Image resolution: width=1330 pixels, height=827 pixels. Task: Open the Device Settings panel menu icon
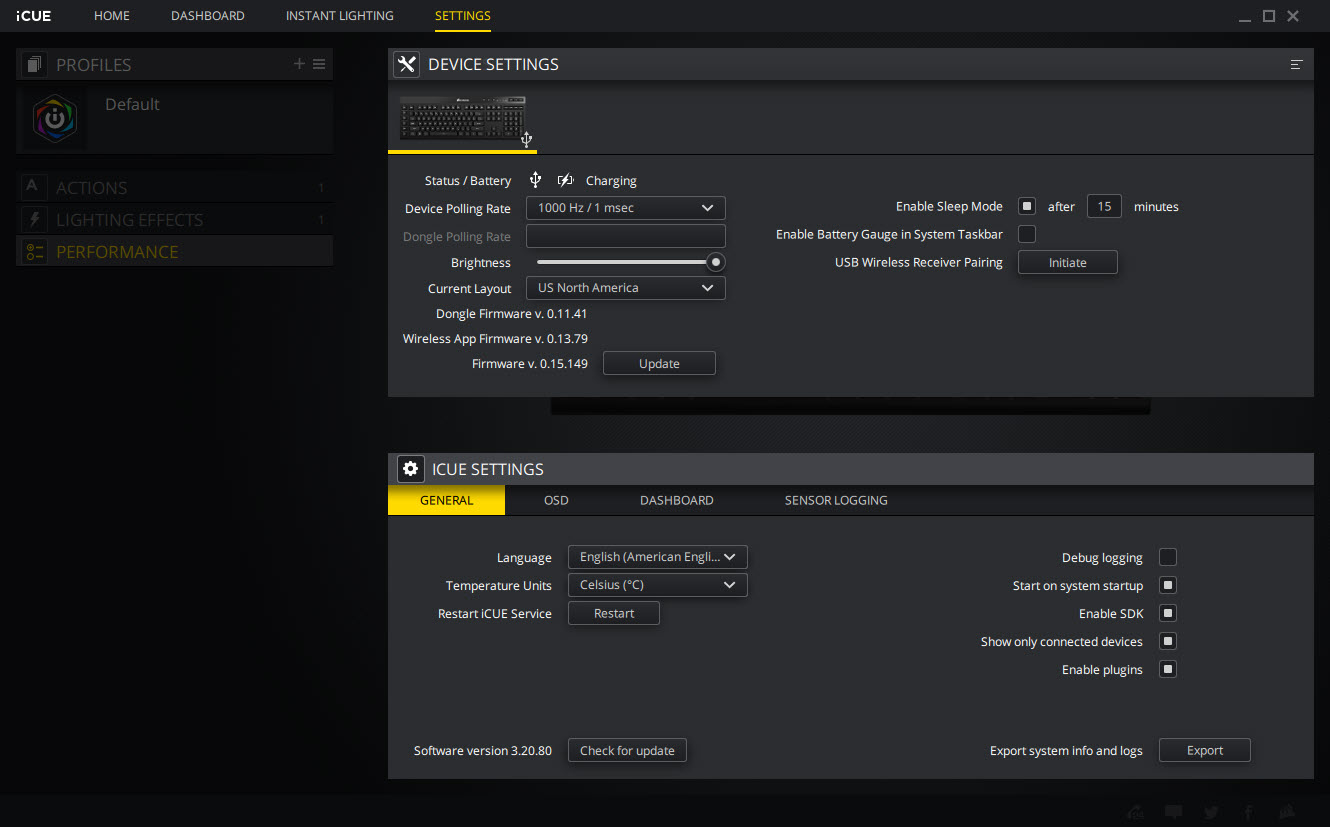coord(1296,64)
